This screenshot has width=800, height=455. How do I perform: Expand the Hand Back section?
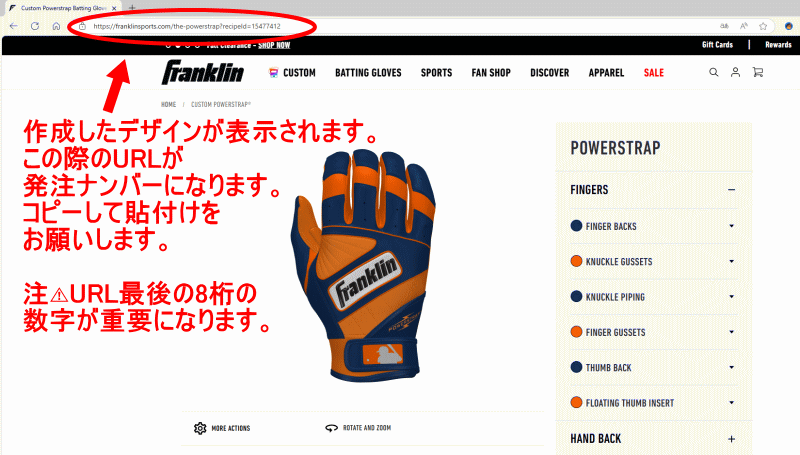[732, 439]
